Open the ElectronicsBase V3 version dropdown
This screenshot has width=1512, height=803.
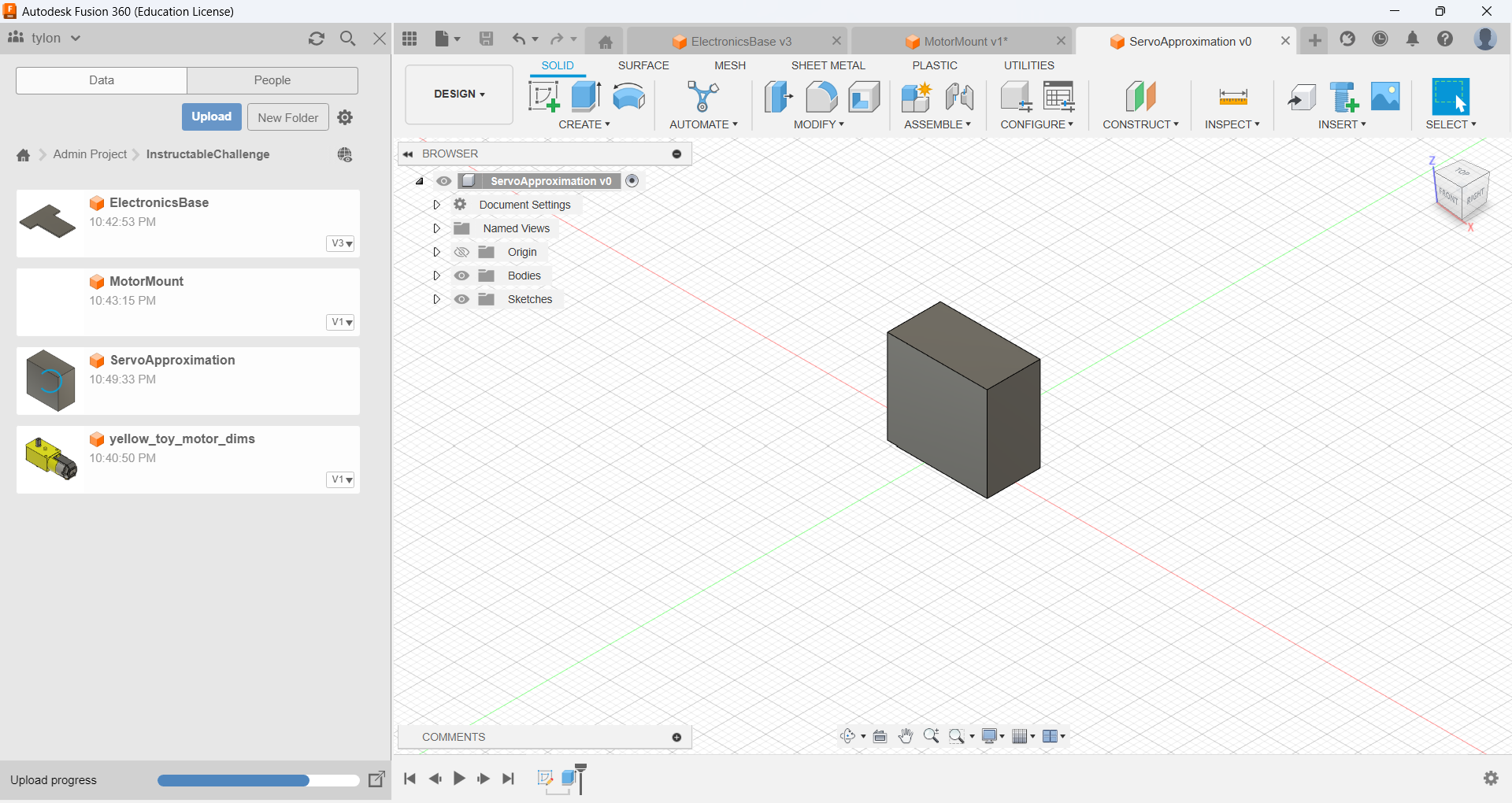(x=341, y=243)
